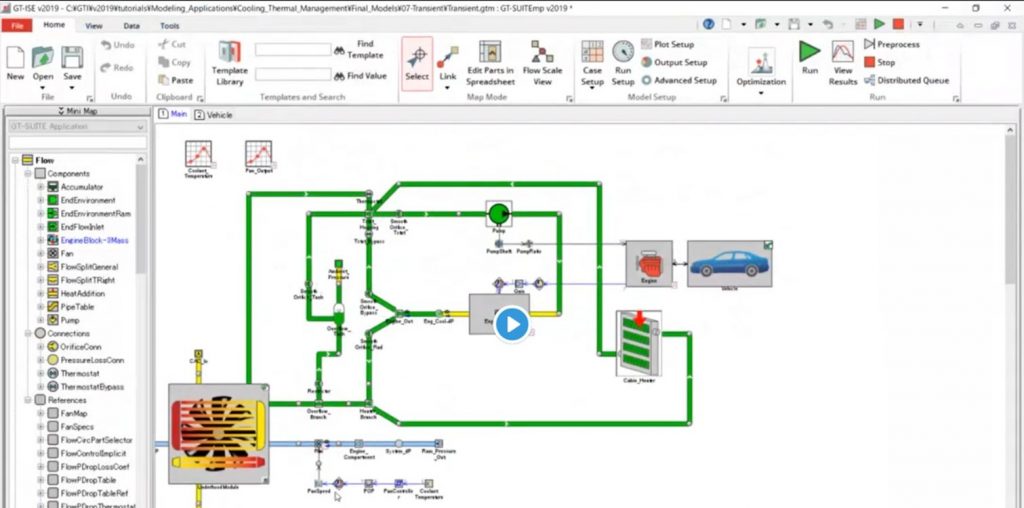The width and height of the screenshot is (1024, 508).
Task: Click the green run icon in the quick-access bar
Action: pos(880,24)
